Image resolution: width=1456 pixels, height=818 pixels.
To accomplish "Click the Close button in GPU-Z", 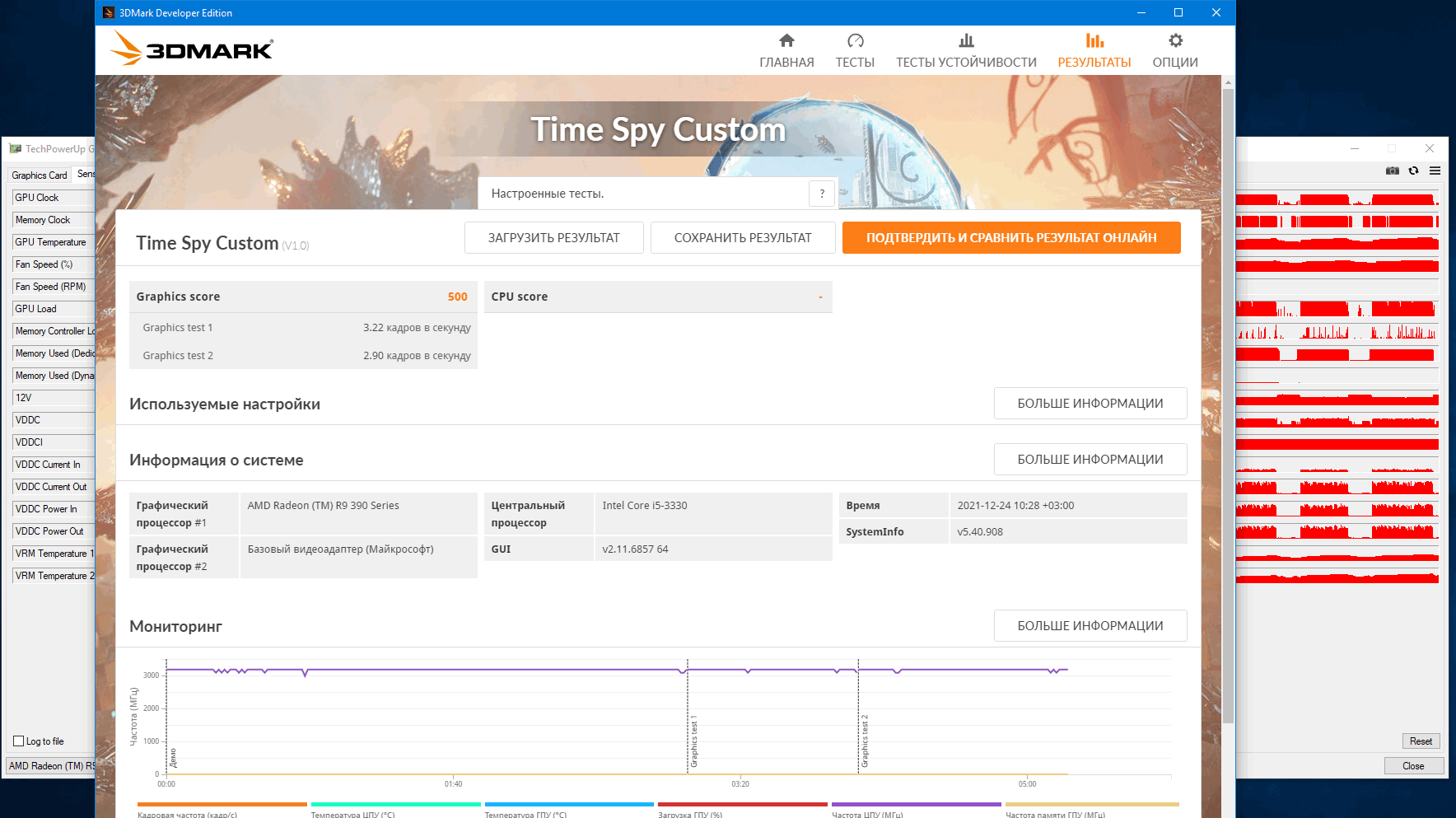I will coord(1413,766).
